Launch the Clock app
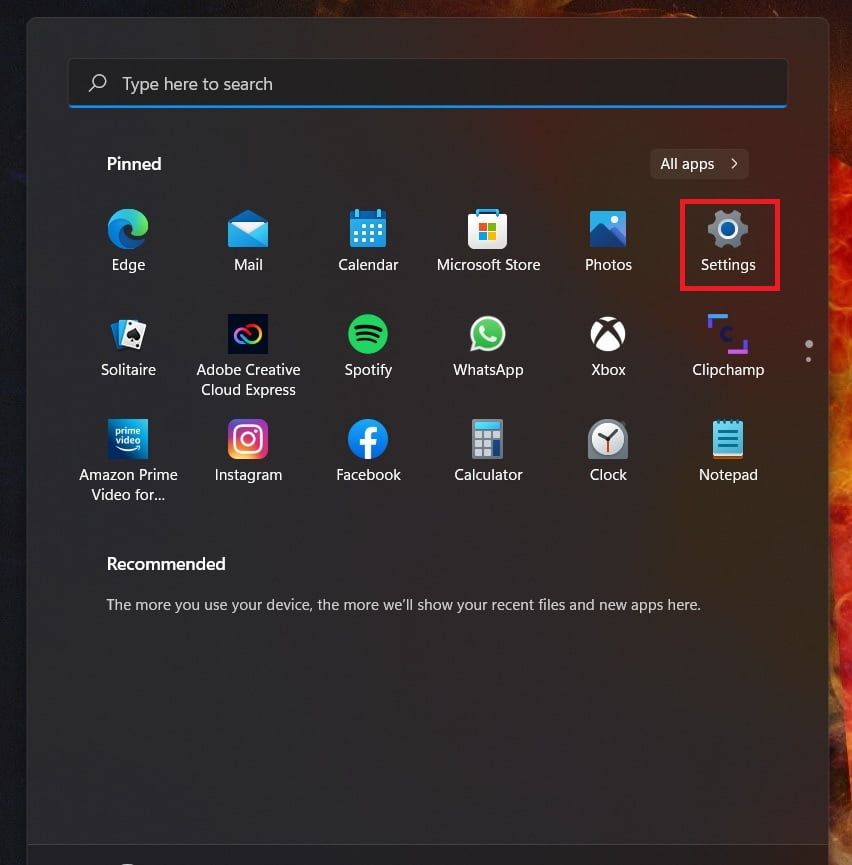The image size is (852, 865). [x=608, y=451]
